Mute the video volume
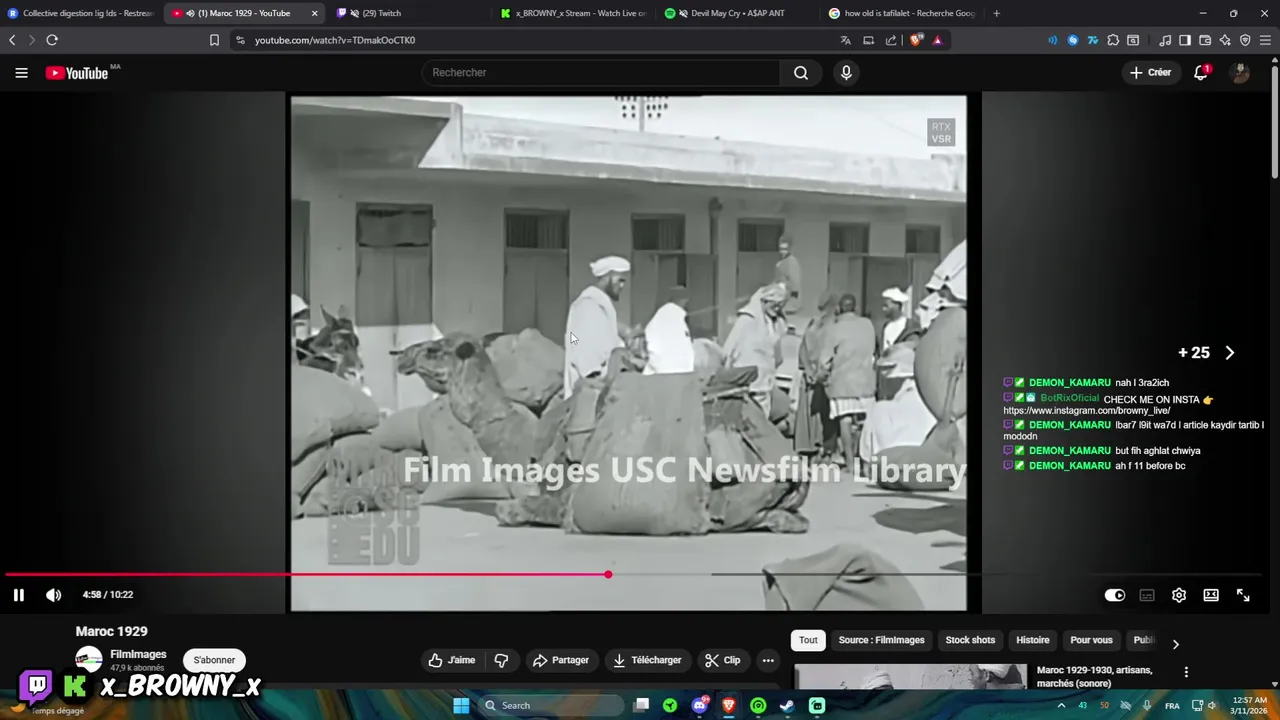The width and height of the screenshot is (1280, 720). coord(54,595)
